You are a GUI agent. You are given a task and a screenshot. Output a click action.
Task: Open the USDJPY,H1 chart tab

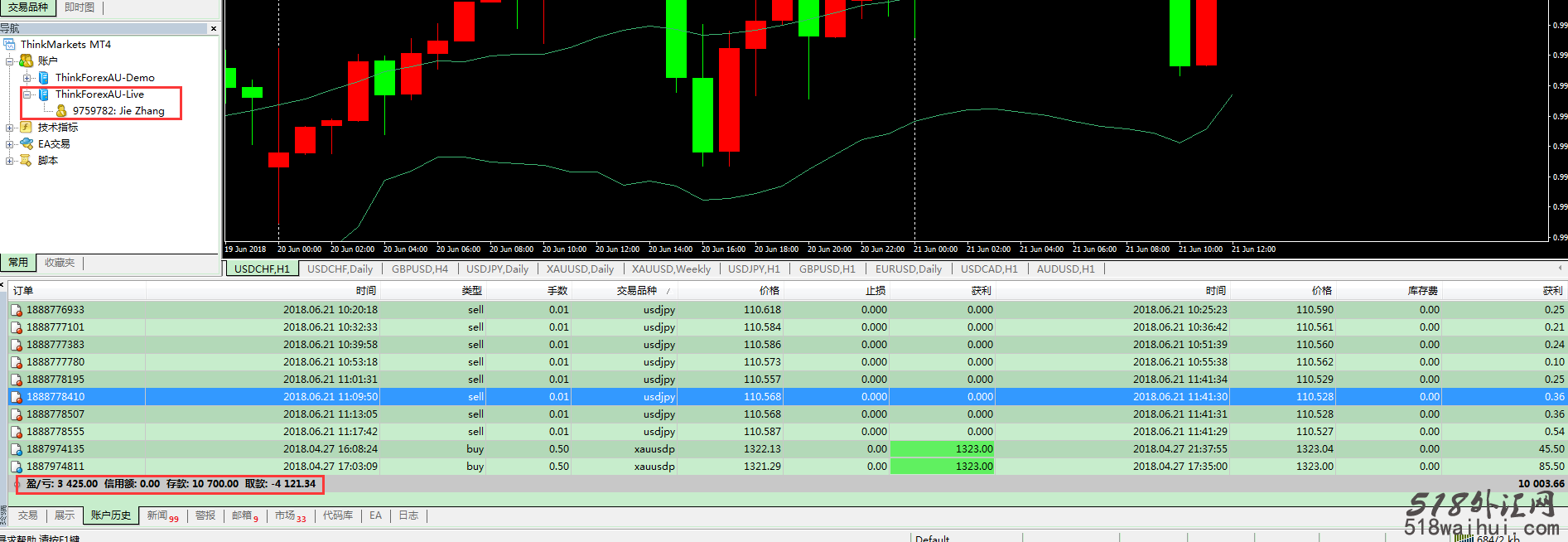tap(754, 269)
